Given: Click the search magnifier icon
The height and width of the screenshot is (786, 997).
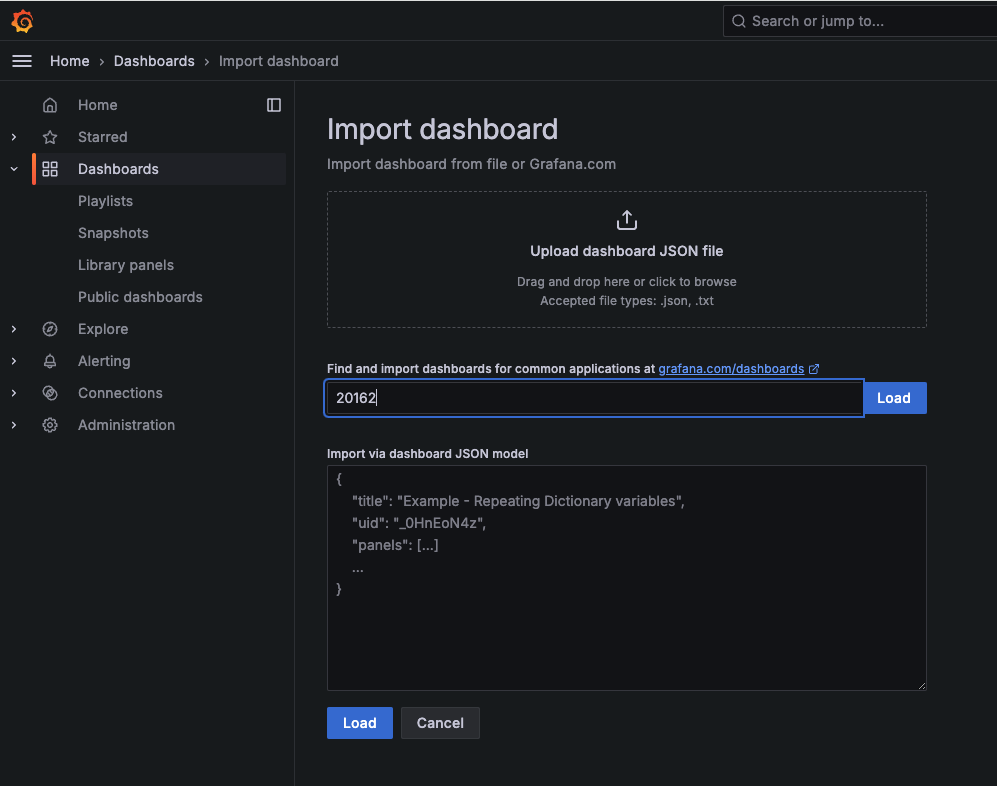Looking at the screenshot, I should (x=738, y=21).
